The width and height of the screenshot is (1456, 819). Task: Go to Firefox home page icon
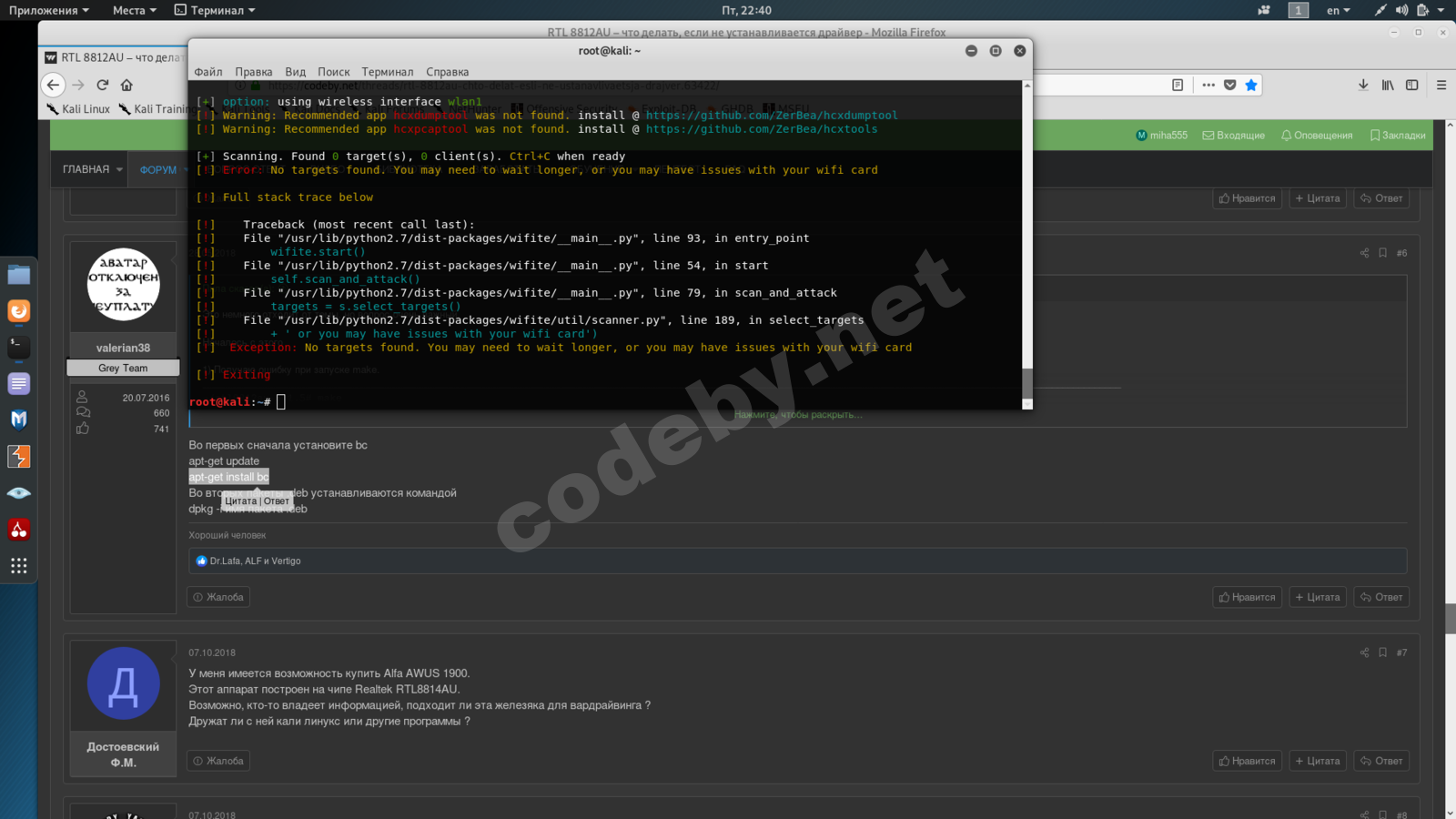(126, 85)
